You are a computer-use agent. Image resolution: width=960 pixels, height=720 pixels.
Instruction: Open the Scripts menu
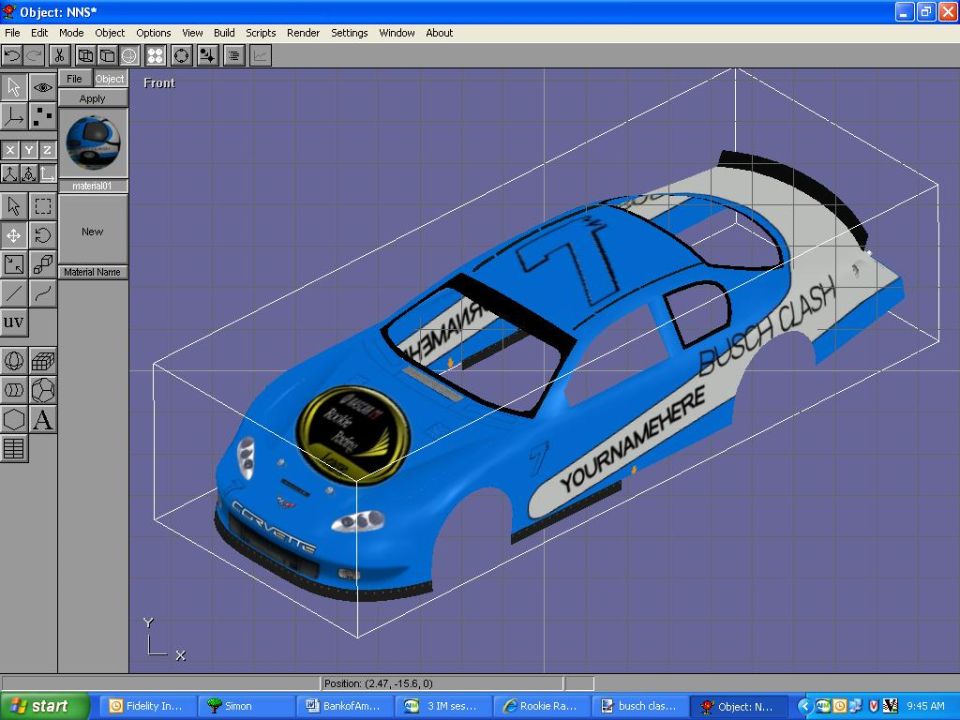coord(261,33)
